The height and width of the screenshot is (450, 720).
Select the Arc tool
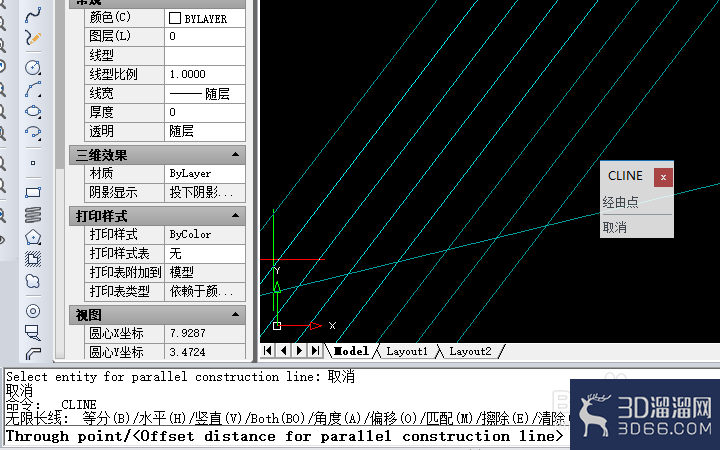coord(33,90)
